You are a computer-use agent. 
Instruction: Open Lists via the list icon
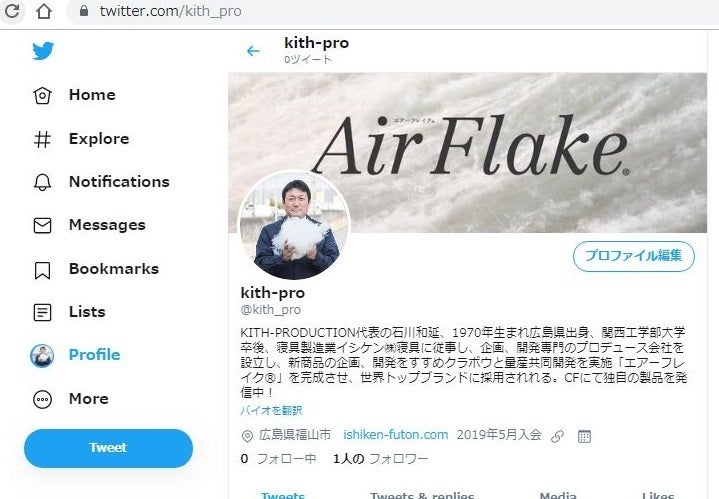pyautogui.click(x=42, y=312)
